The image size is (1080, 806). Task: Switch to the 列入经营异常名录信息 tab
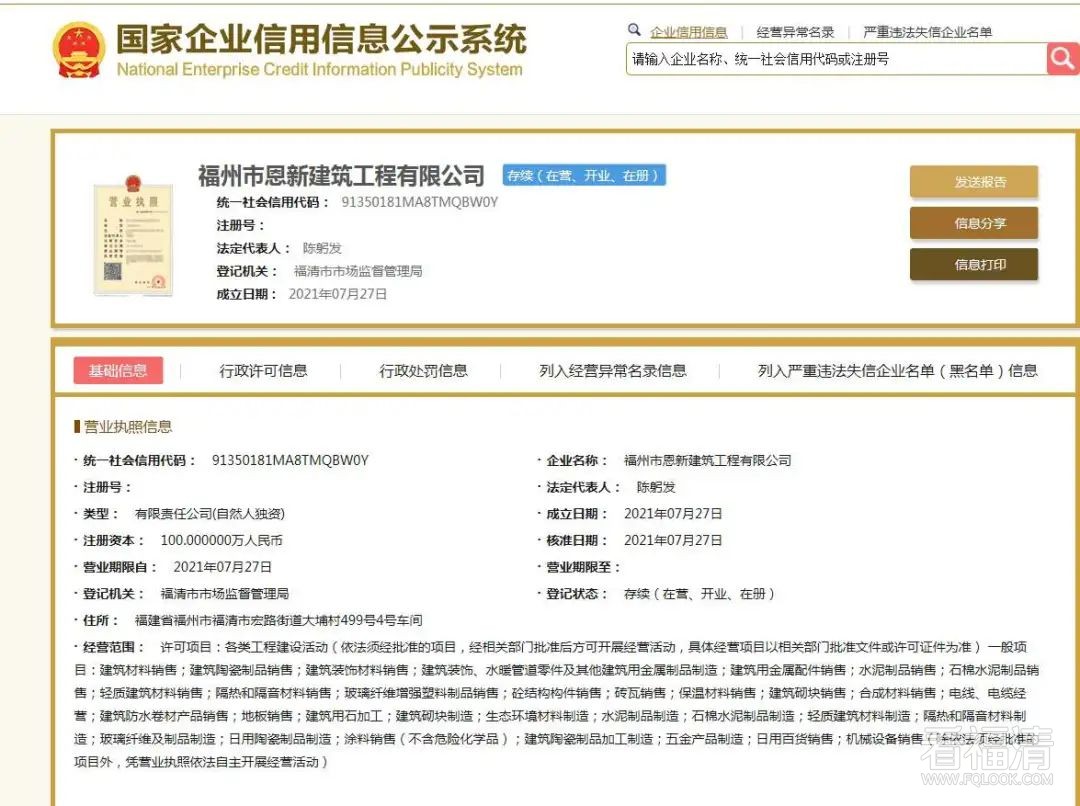click(612, 371)
